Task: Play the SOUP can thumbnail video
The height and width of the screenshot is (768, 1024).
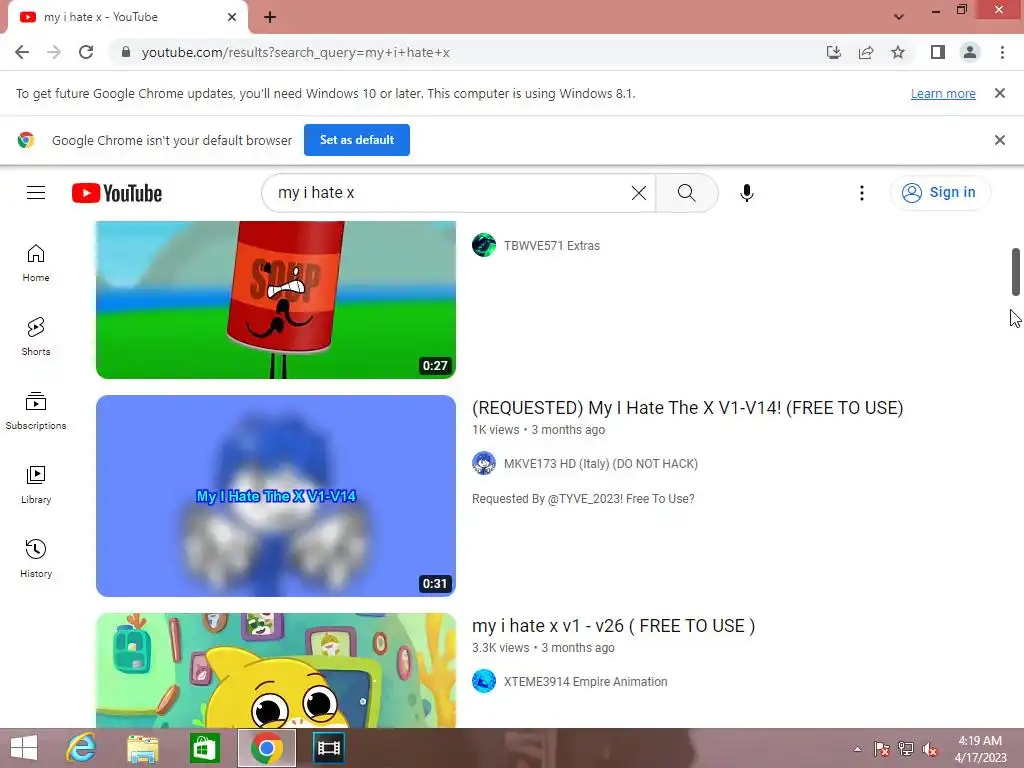Action: click(x=276, y=300)
